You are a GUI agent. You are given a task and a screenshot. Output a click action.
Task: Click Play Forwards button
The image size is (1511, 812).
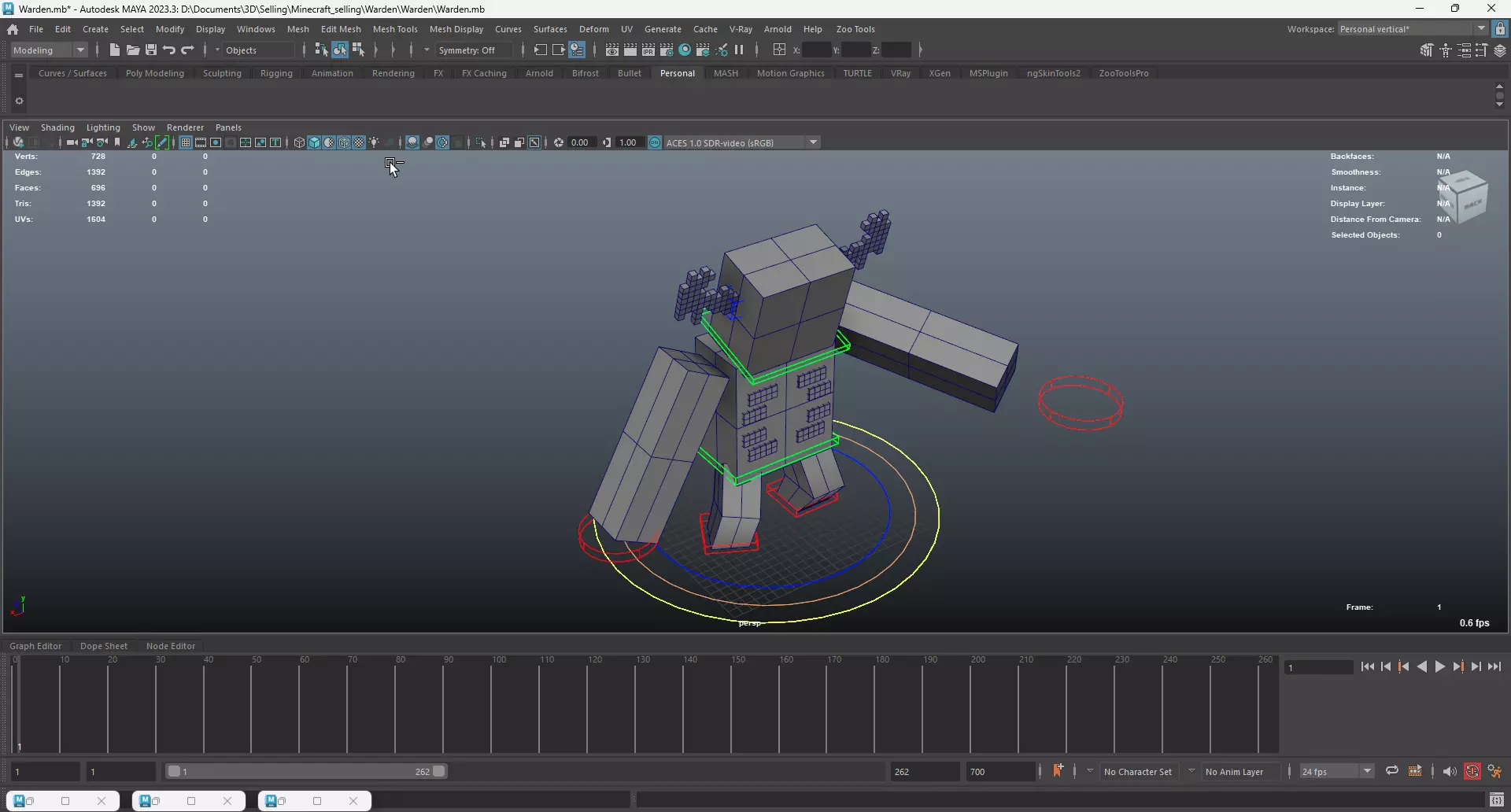point(1440,666)
